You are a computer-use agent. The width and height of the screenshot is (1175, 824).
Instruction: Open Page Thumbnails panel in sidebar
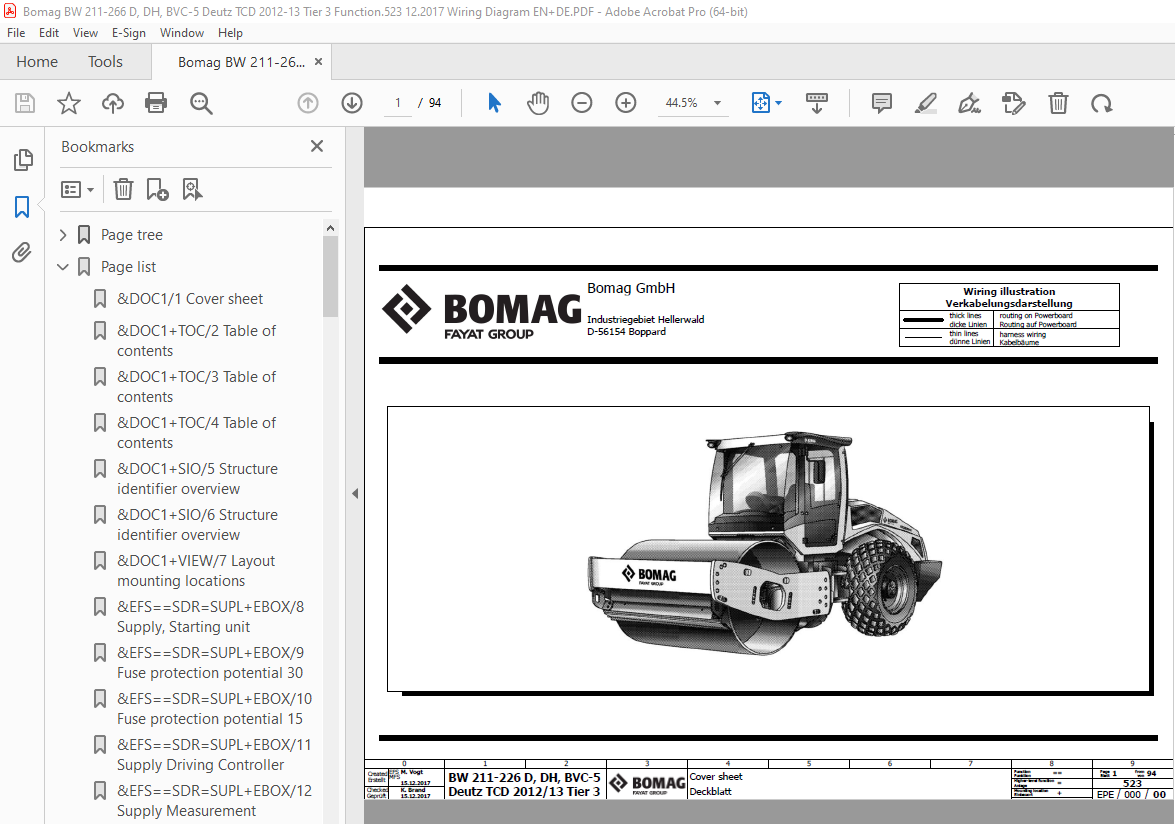coord(22,160)
